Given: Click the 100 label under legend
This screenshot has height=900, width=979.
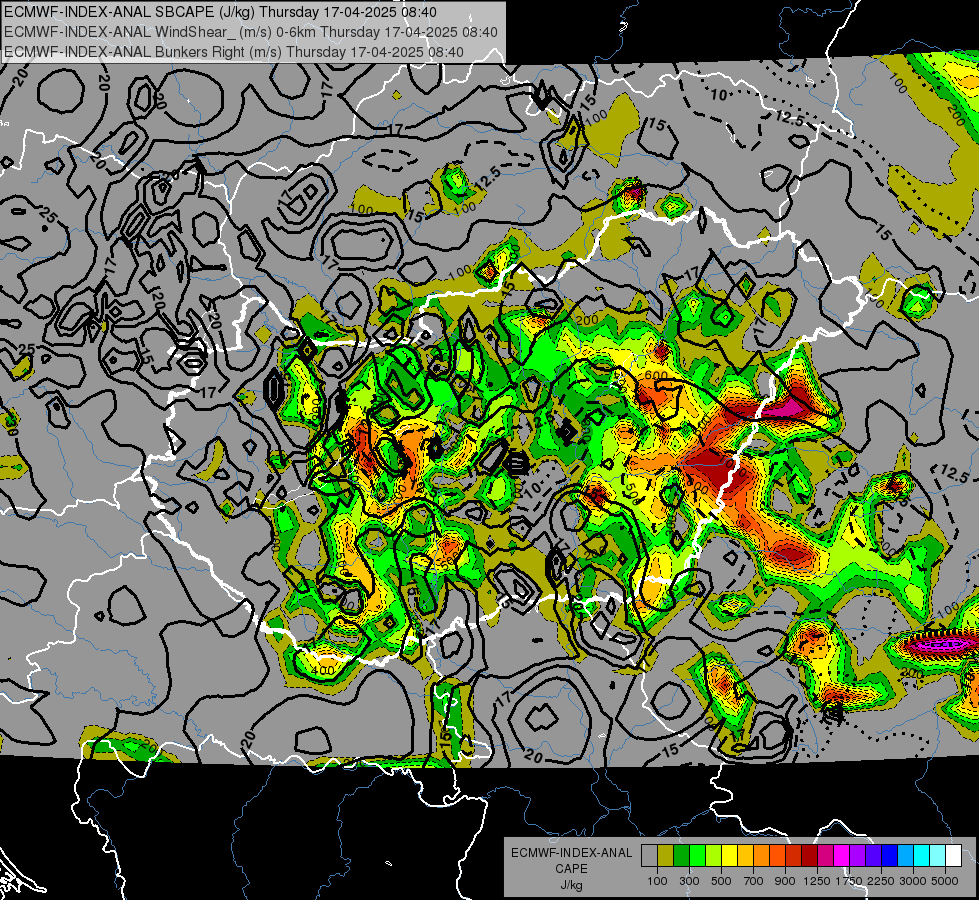Looking at the screenshot, I should pyautogui.click(x=657, y=881).
